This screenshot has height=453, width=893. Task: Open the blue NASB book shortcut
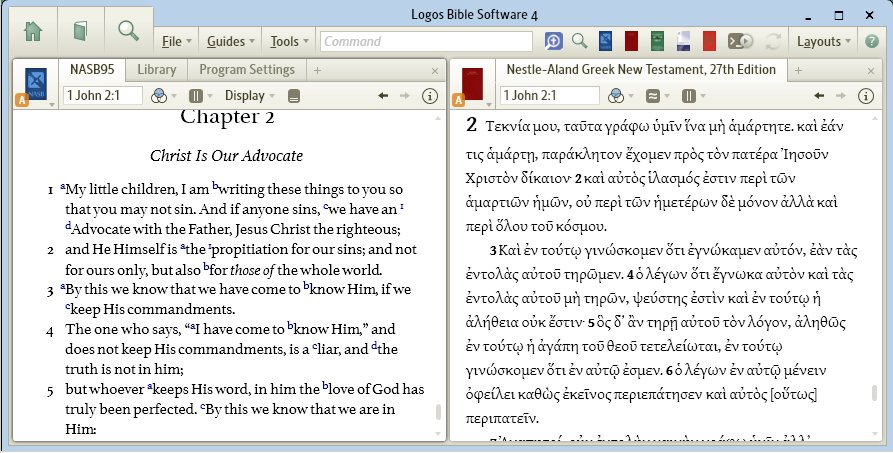tap(605, 41)
